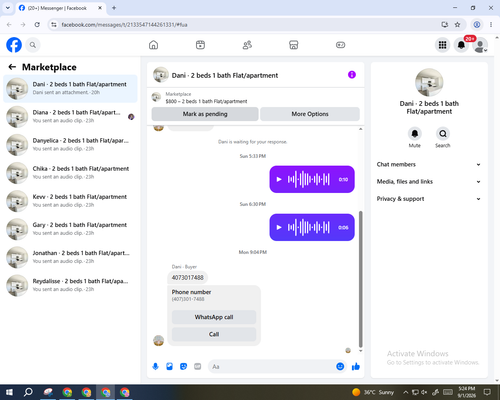Click the Dani listing profile photo in right panel
The image size is (500, 400).
click(x=429, y=82)
